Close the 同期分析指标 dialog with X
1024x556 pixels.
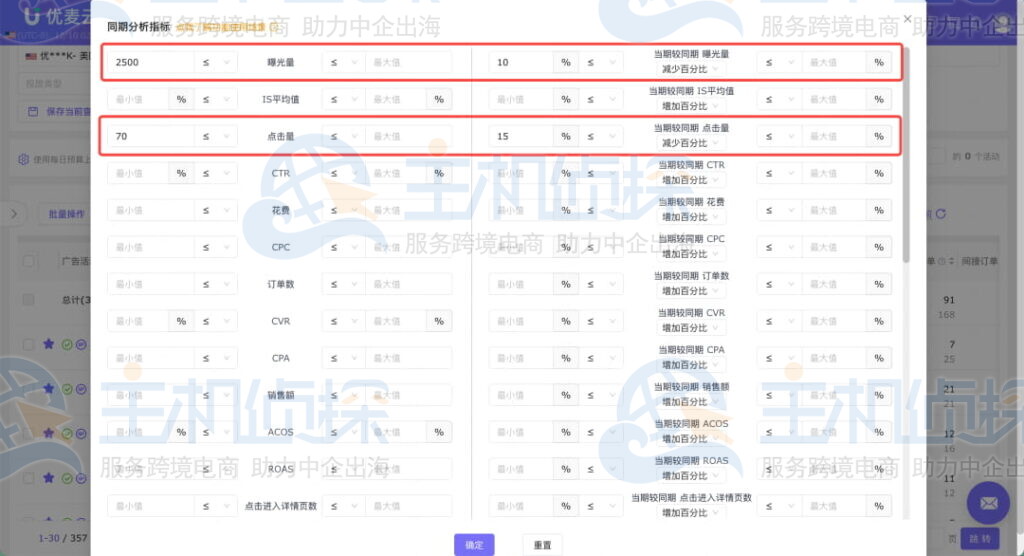(x=907, y=19)
